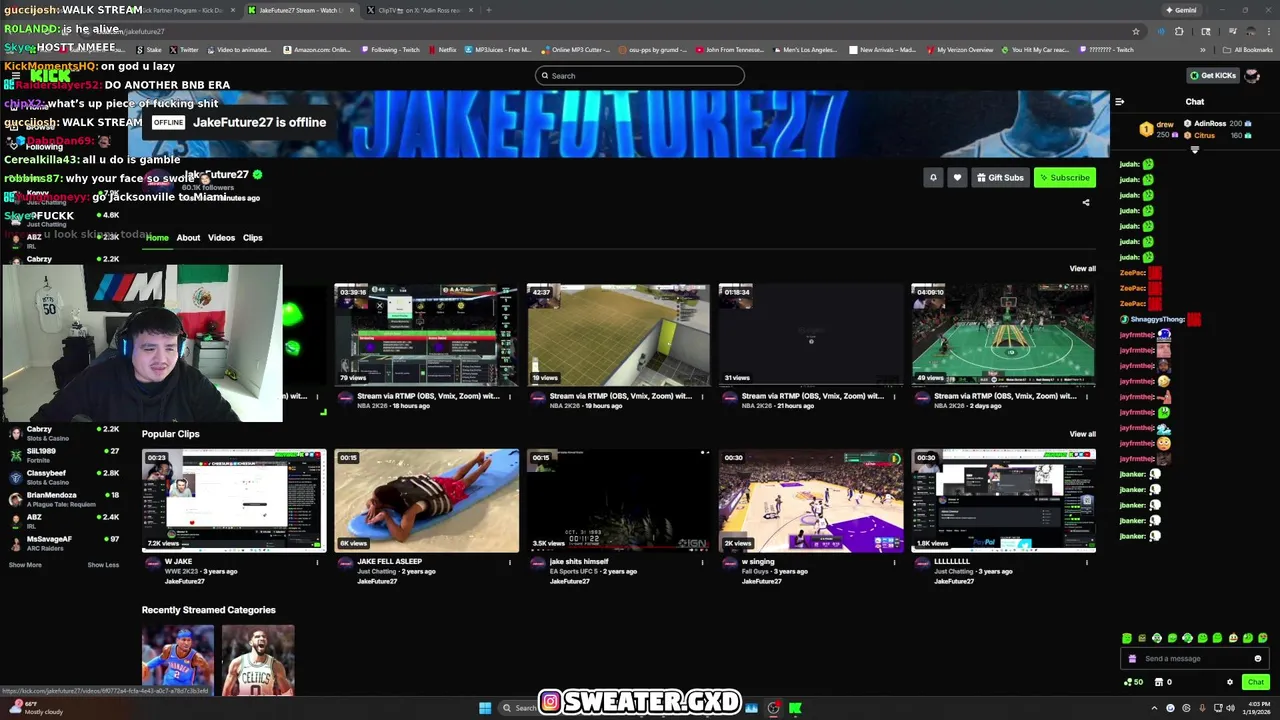The height and width of the screenshot is (720, 1280).
Task: Open the JAKE FELL ASLEEP clip thumbnail
Action: point(427,500)
